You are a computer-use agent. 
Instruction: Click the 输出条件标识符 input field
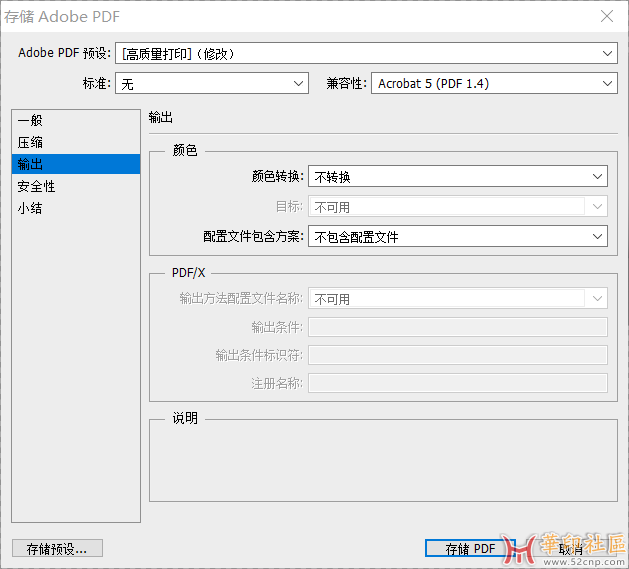[x=458, y=355]
